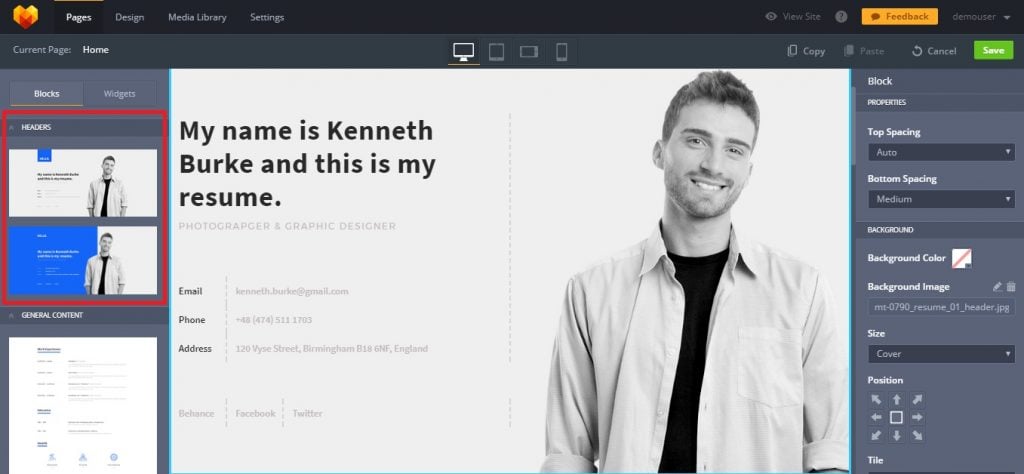Click the builder logo icon
Viewport: 1024px width, 474px height.
tap(25, 17)
